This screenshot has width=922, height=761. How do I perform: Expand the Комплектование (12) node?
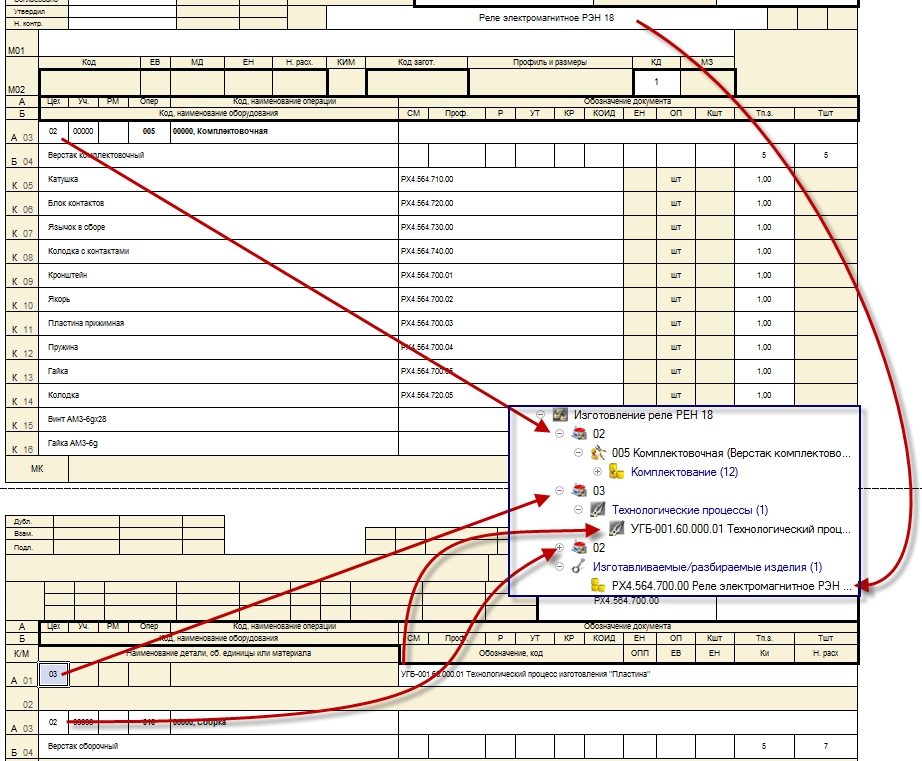click(597, 472)
